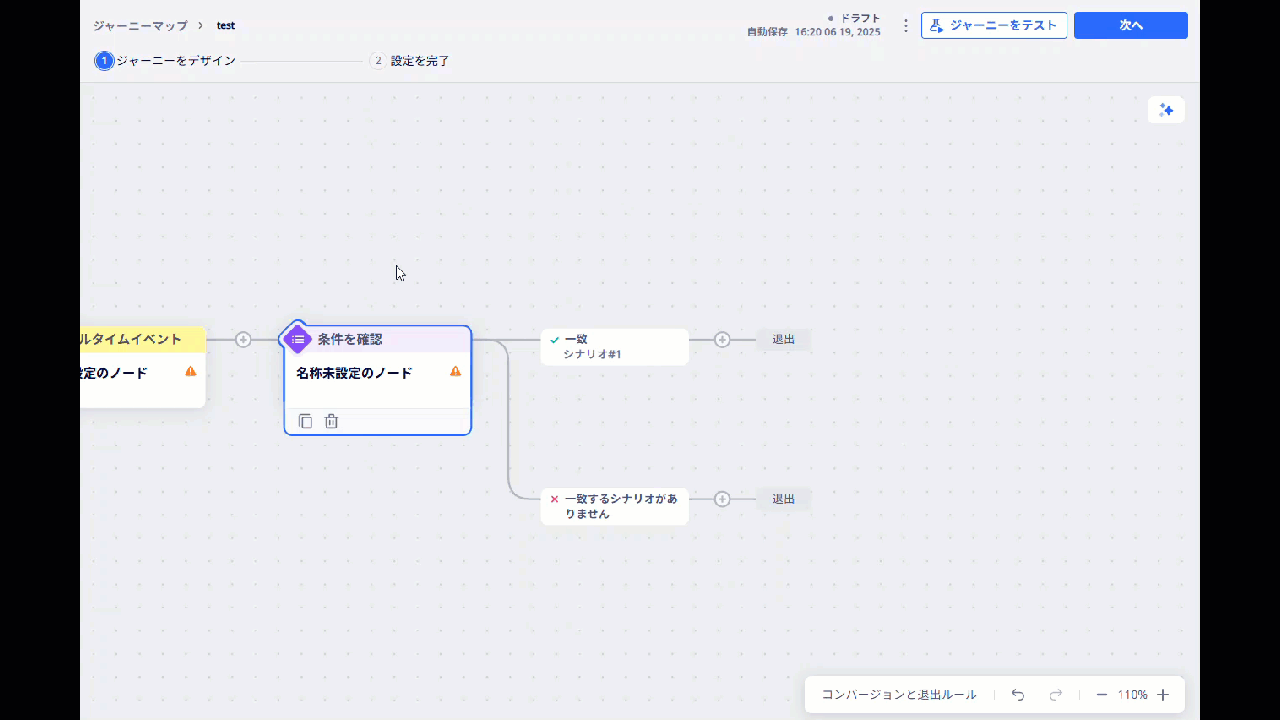The width and height of the screenshot is (1280, 720).
Task: Click the 自動保存 timestamp text
Action: pyautogui.click(x=813, y=32)
